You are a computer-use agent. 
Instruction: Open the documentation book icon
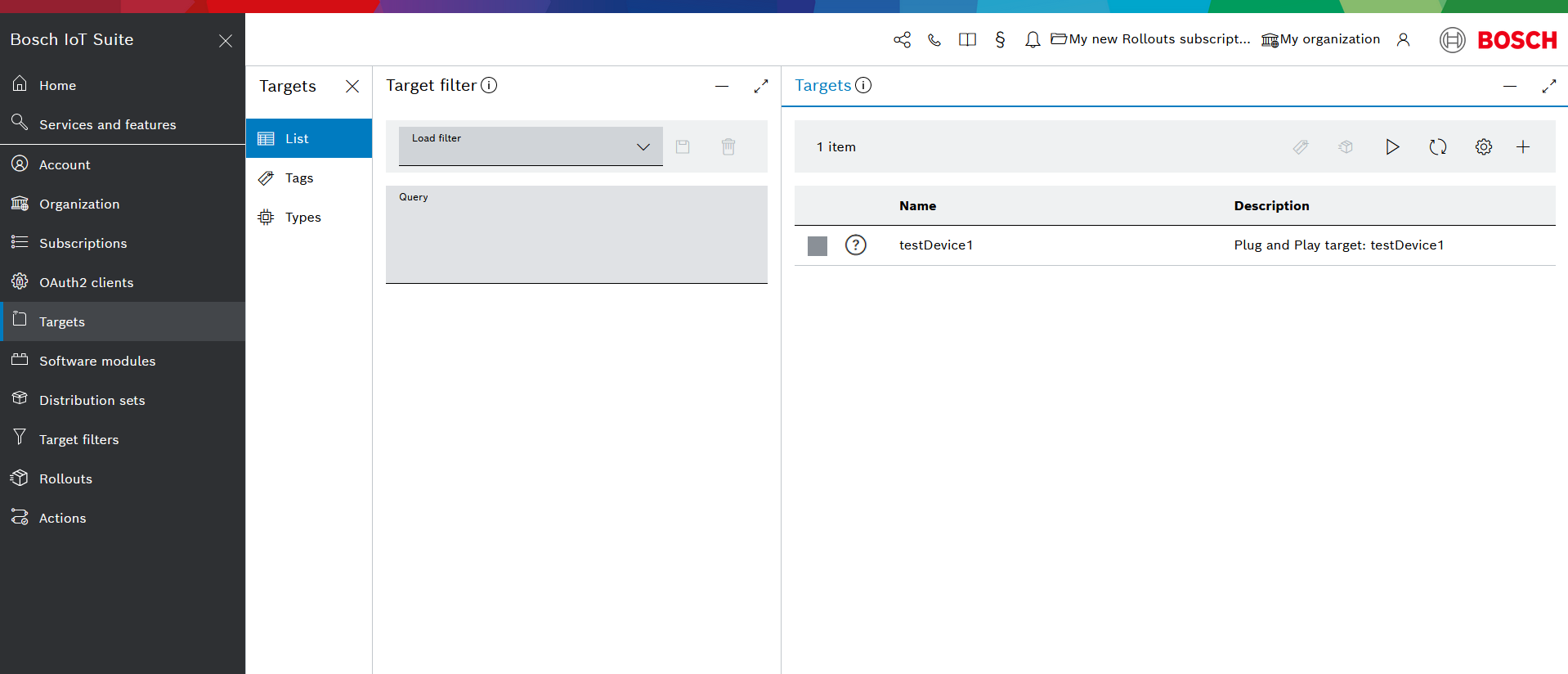(x=967, y=39)
